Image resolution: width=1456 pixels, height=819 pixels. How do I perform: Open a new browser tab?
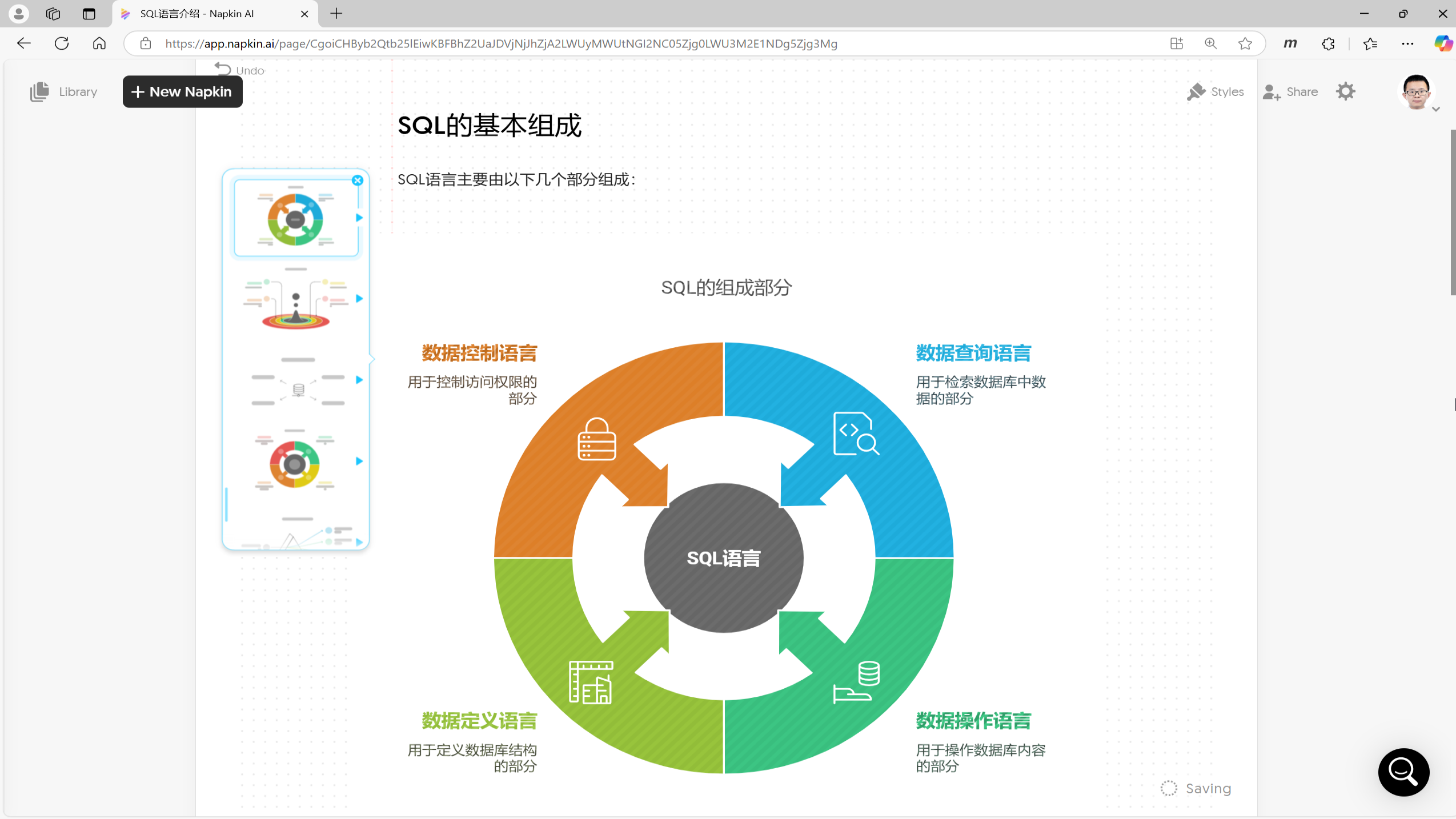336,14
